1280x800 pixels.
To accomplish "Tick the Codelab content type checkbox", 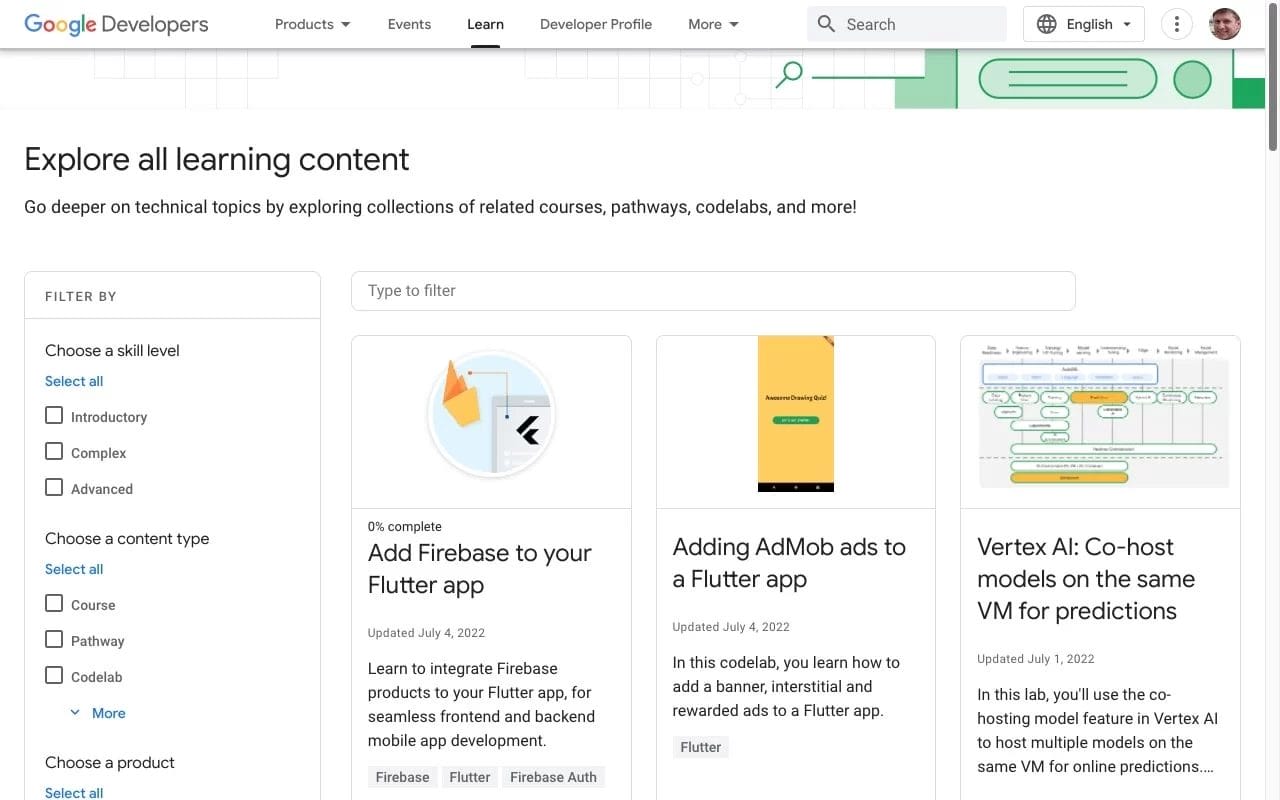I will pos(54,676).
